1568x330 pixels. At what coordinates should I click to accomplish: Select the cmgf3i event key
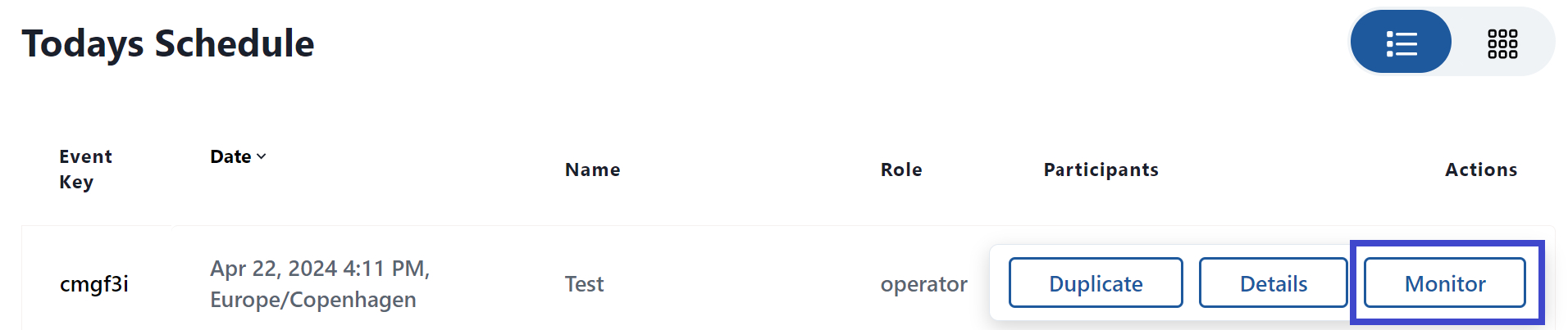point(93,284)
